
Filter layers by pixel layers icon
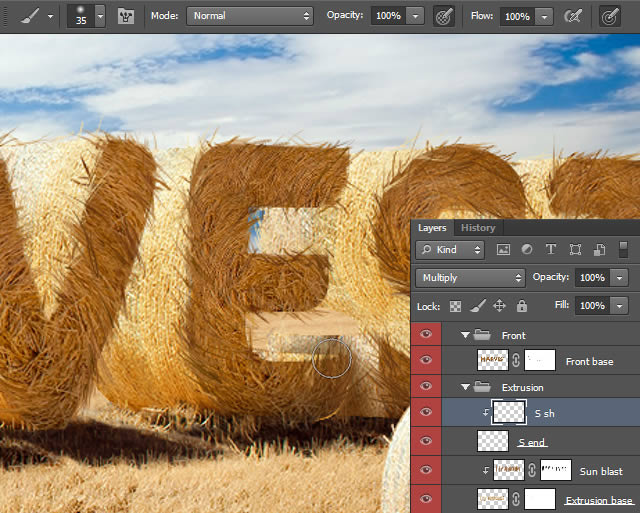click(503, 249)
